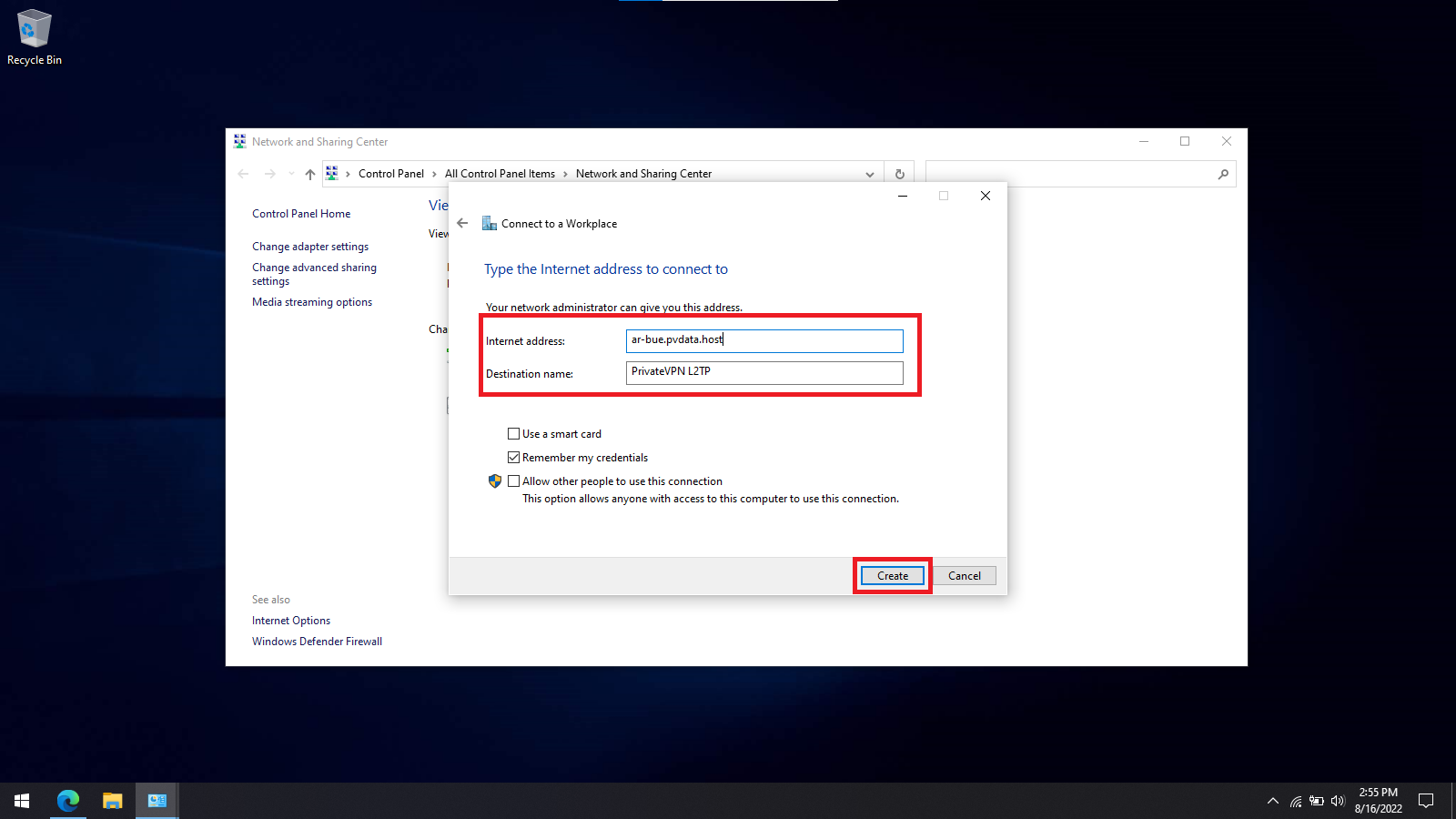This screenshot has height=819, width=1456.
Task: Check Allow other people to use this connection
Action: pos(514,481)
